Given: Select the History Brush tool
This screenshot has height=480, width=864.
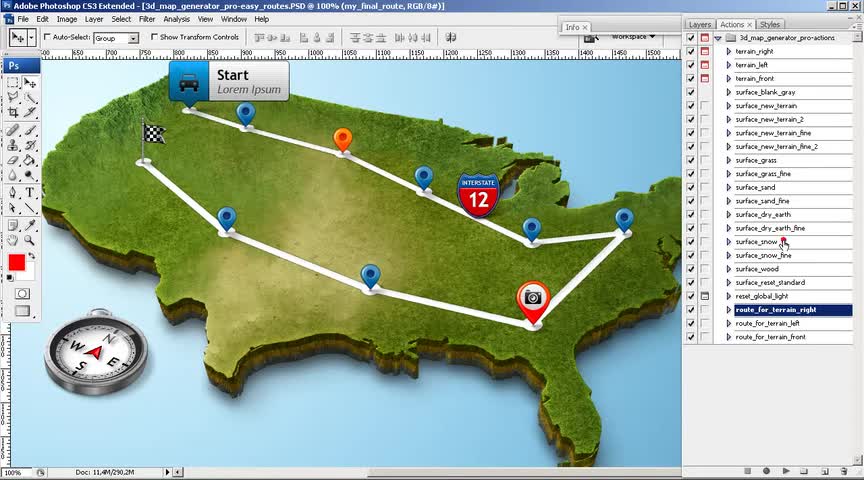Looking at the screenshot, I should coord(30,145).
